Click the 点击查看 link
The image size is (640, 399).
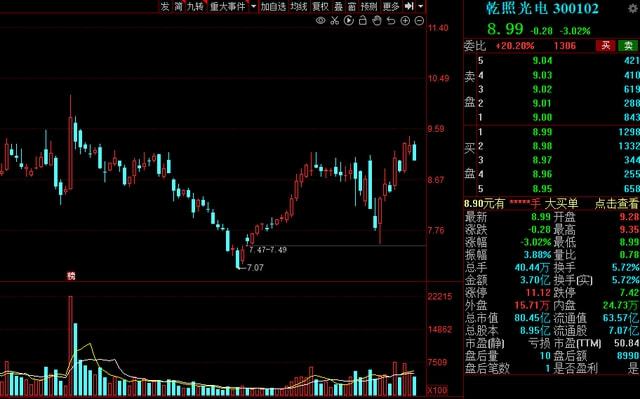pyautogui.click(x=616, y=203)
